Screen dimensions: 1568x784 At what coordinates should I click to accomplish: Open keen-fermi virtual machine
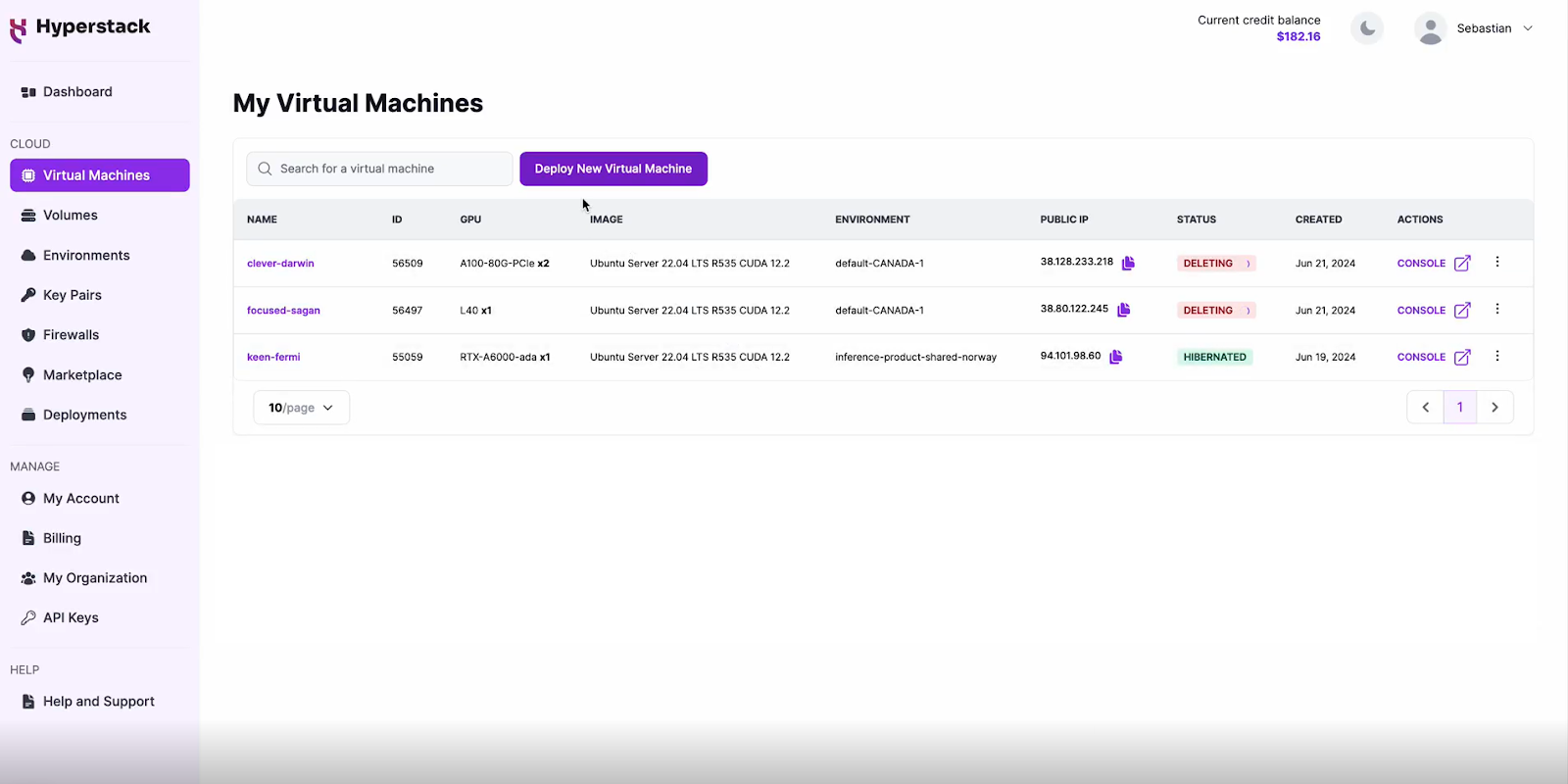[273, 358]
